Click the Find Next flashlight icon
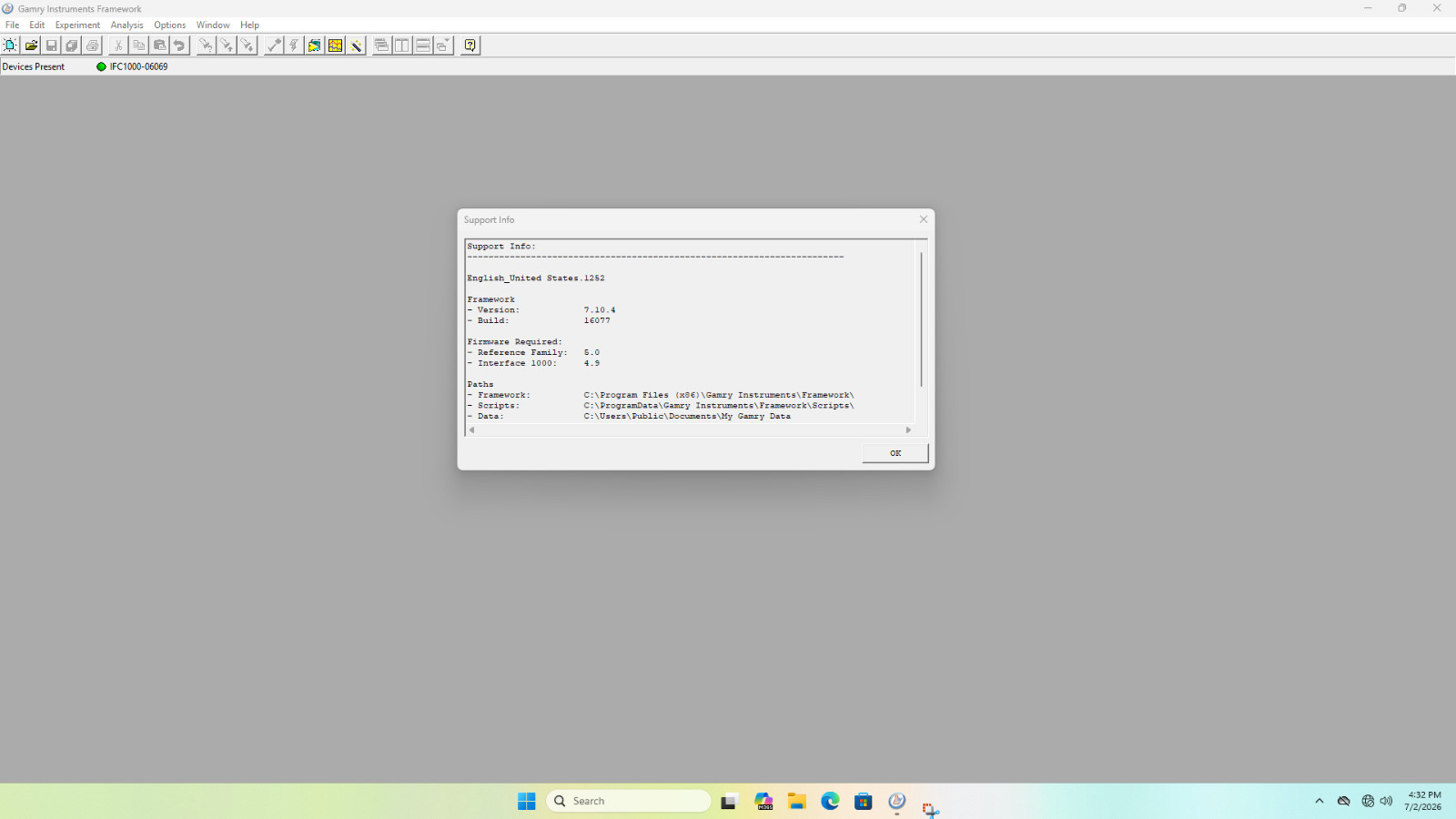 tap(247, 45)
